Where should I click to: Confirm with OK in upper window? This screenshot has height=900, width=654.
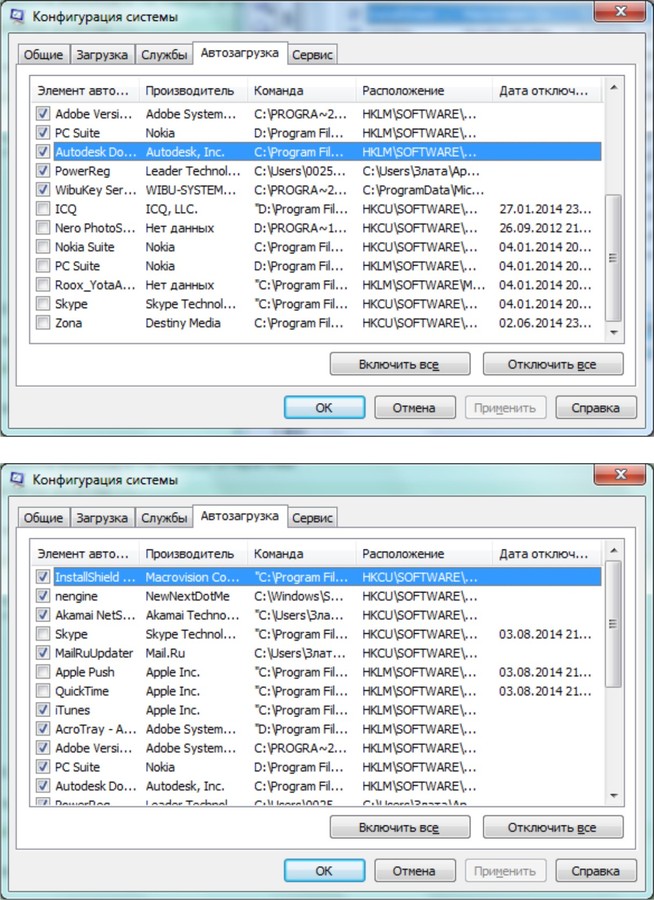click(324, 408)
